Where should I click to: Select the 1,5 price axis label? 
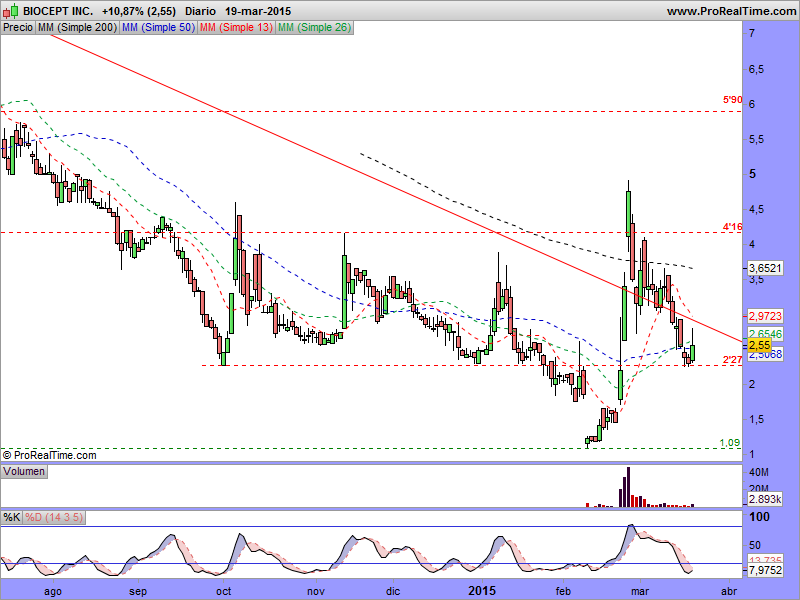pos(756,419)
